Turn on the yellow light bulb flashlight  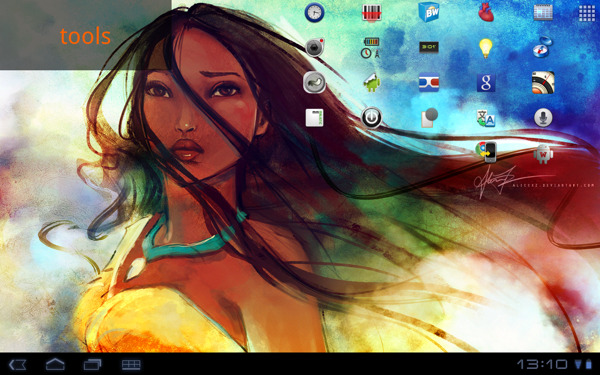(x=486, y=48)
